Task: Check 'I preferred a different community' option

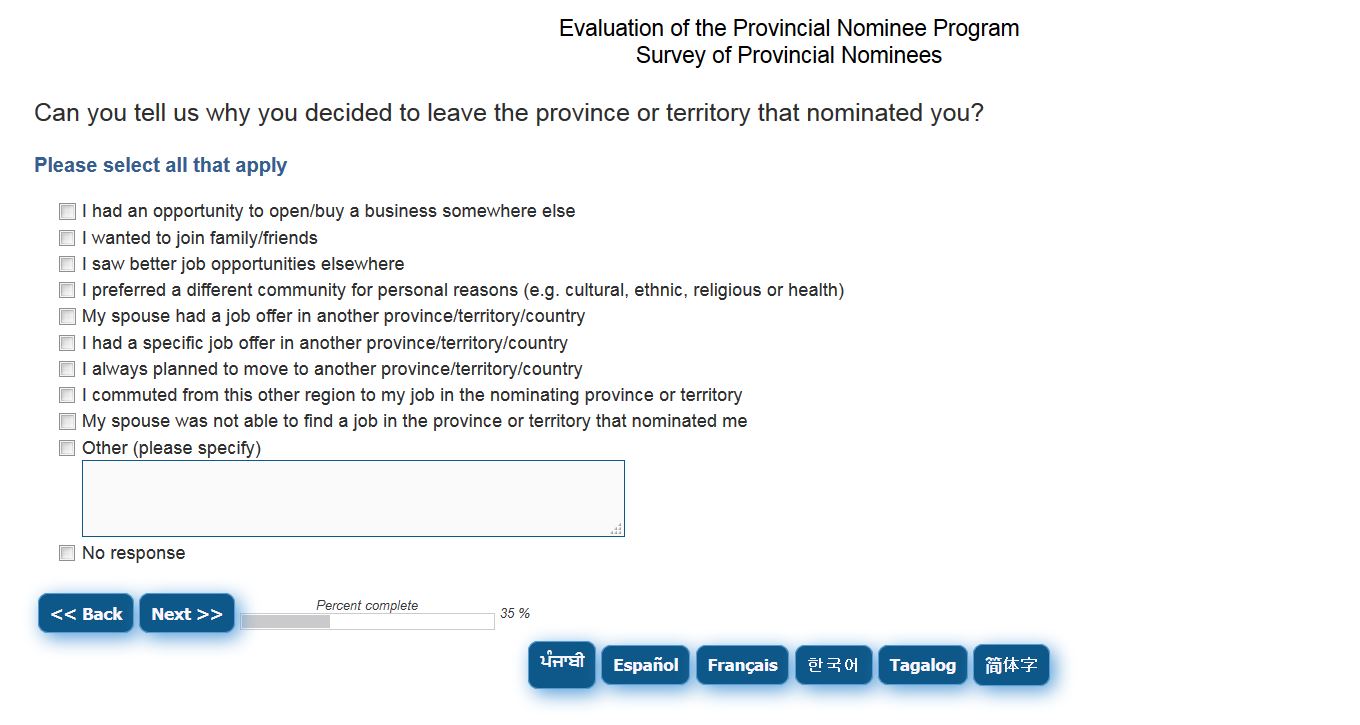Action: (x=67, y=290)
